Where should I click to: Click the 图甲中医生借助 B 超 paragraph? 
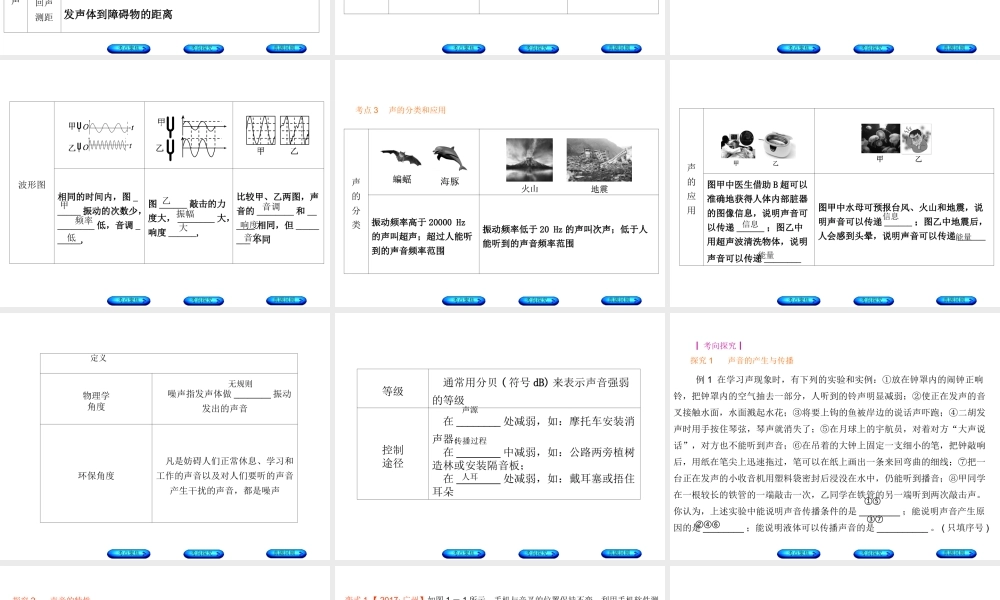pyautogui.click(x=757, y=221)
